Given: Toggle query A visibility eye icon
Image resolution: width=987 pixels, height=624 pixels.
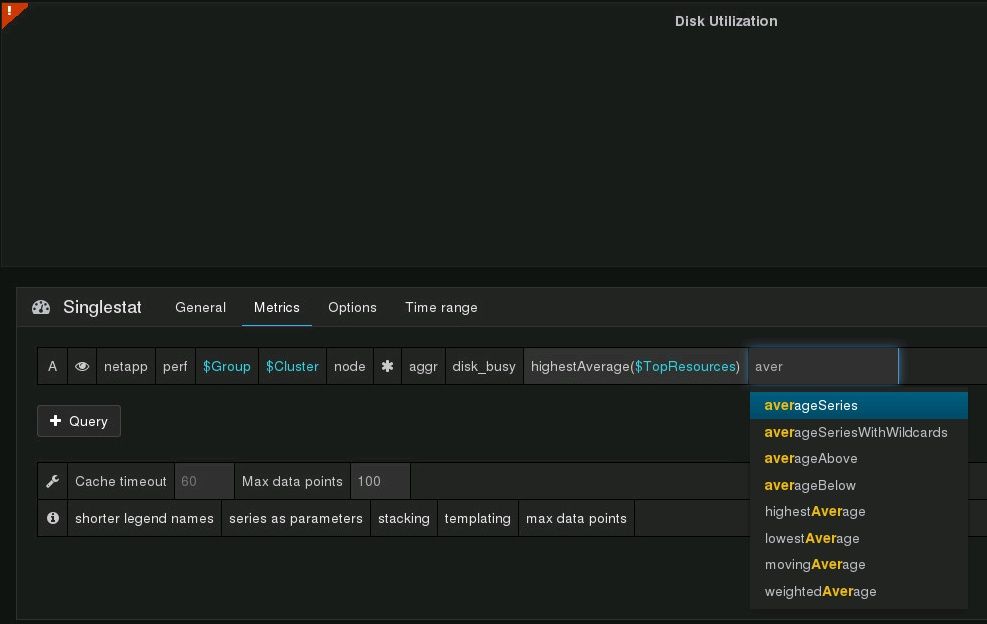Looking at the screenshot, I should tap(82, 367).
